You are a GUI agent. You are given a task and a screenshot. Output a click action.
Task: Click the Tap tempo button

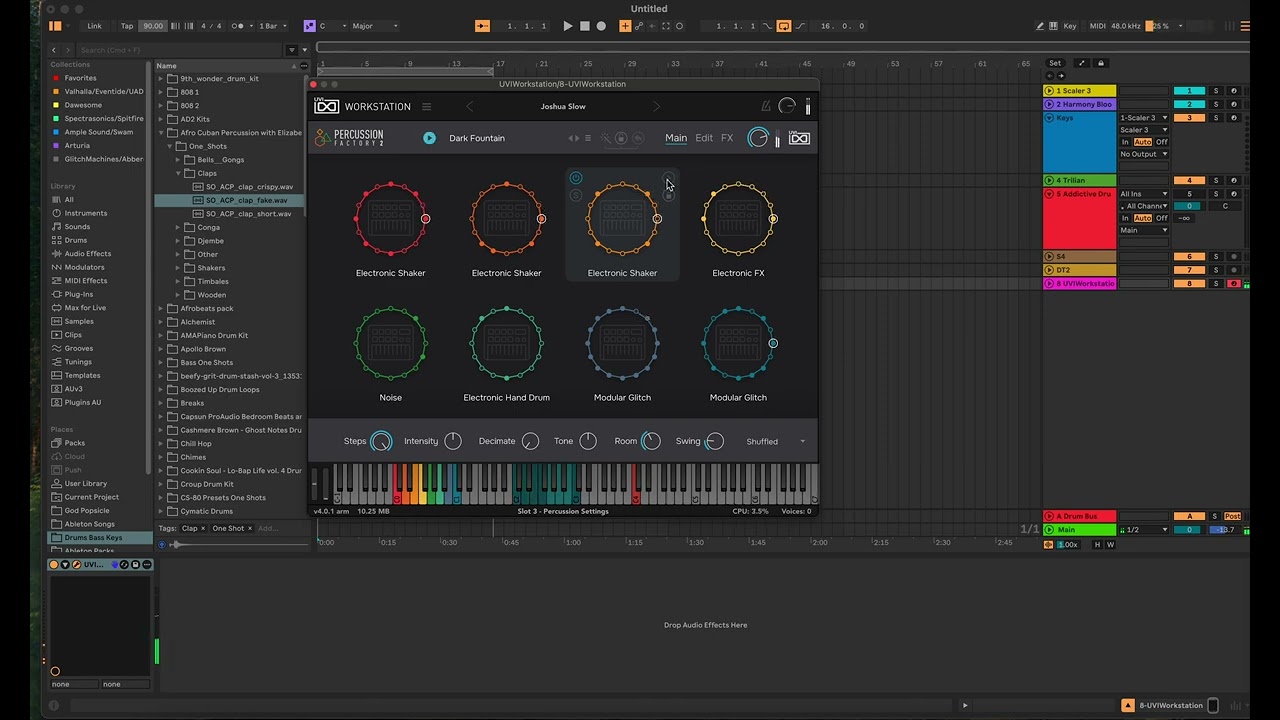click(127, 26)
